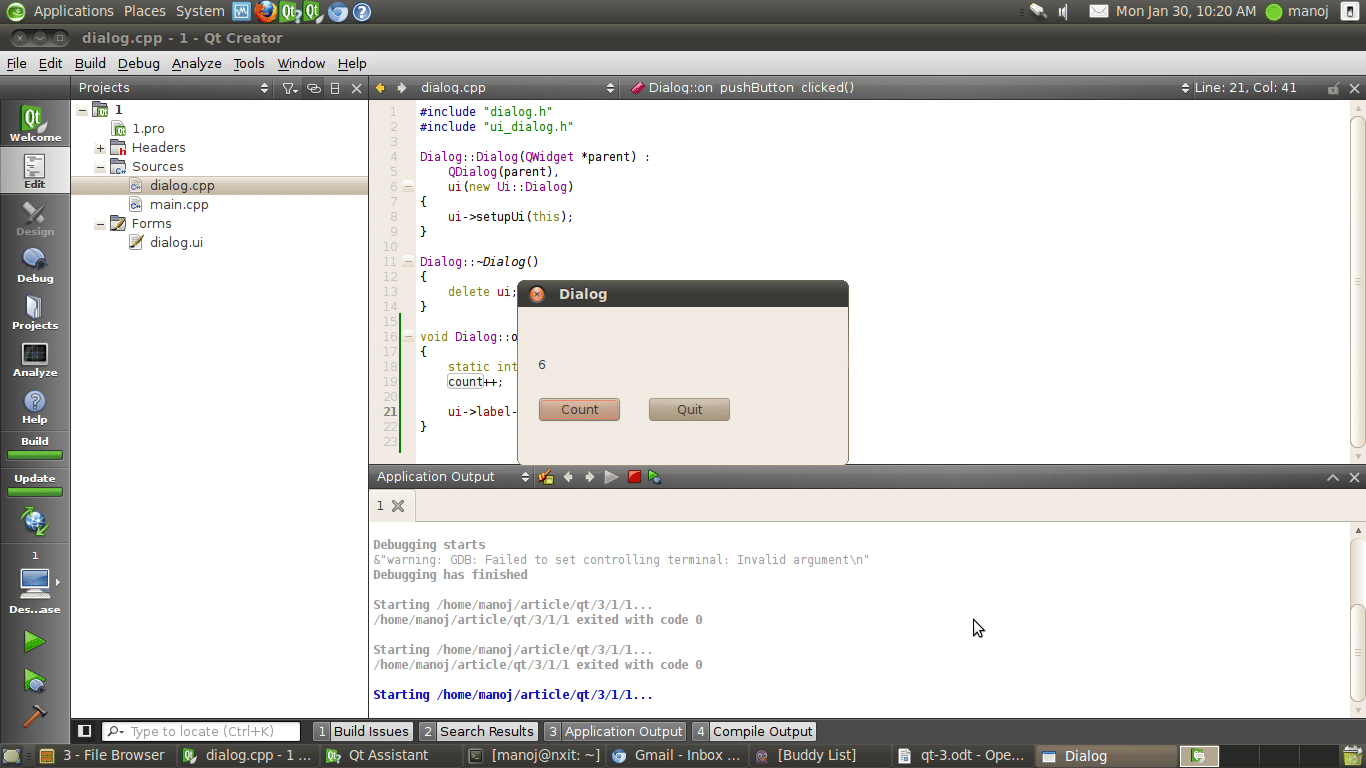Click the Build hammer icon
This screenshot has width=1366, height=768.
tap(35, 715)
